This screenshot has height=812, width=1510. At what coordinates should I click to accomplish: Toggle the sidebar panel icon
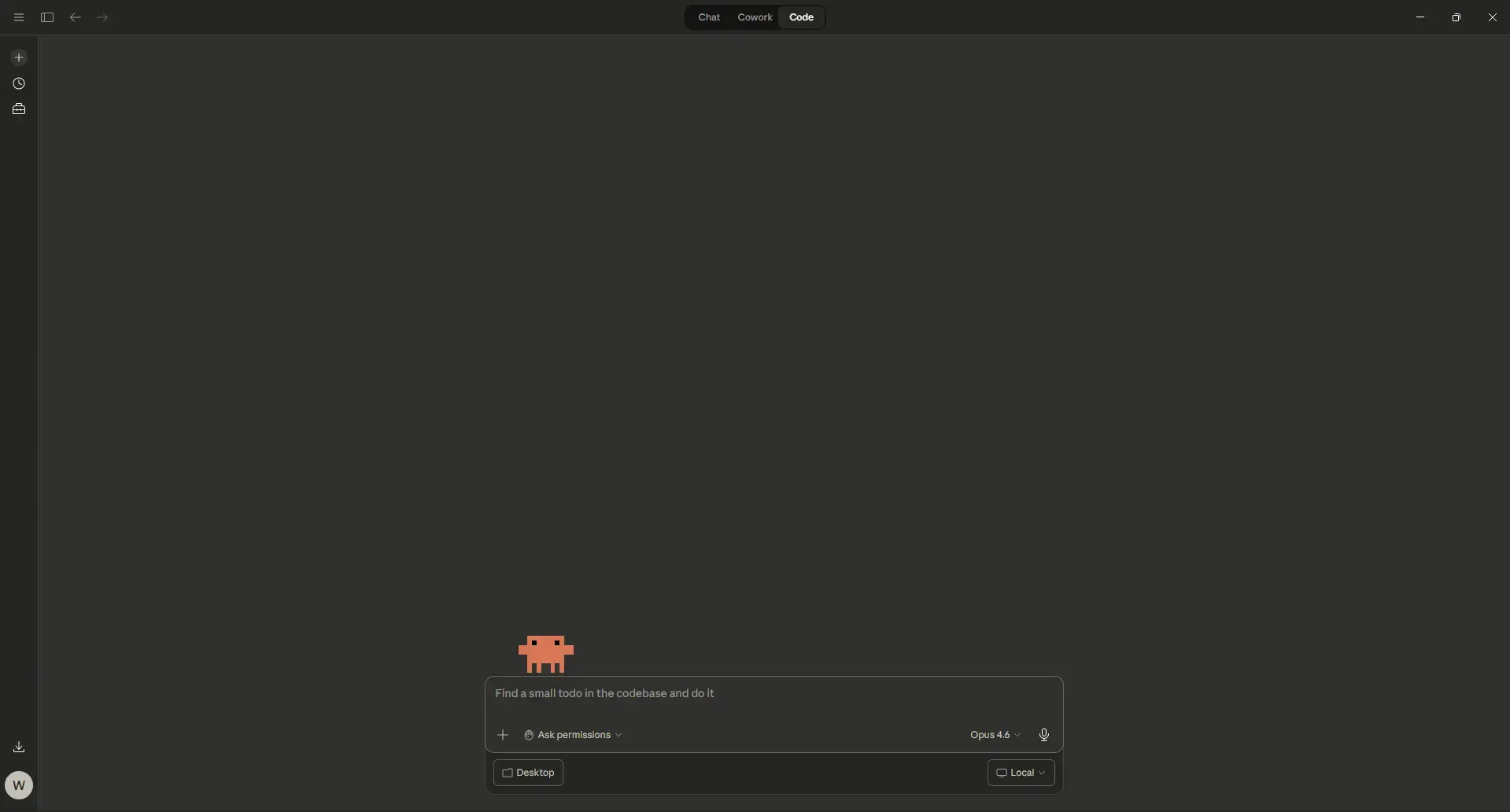(x=47, y=17)
